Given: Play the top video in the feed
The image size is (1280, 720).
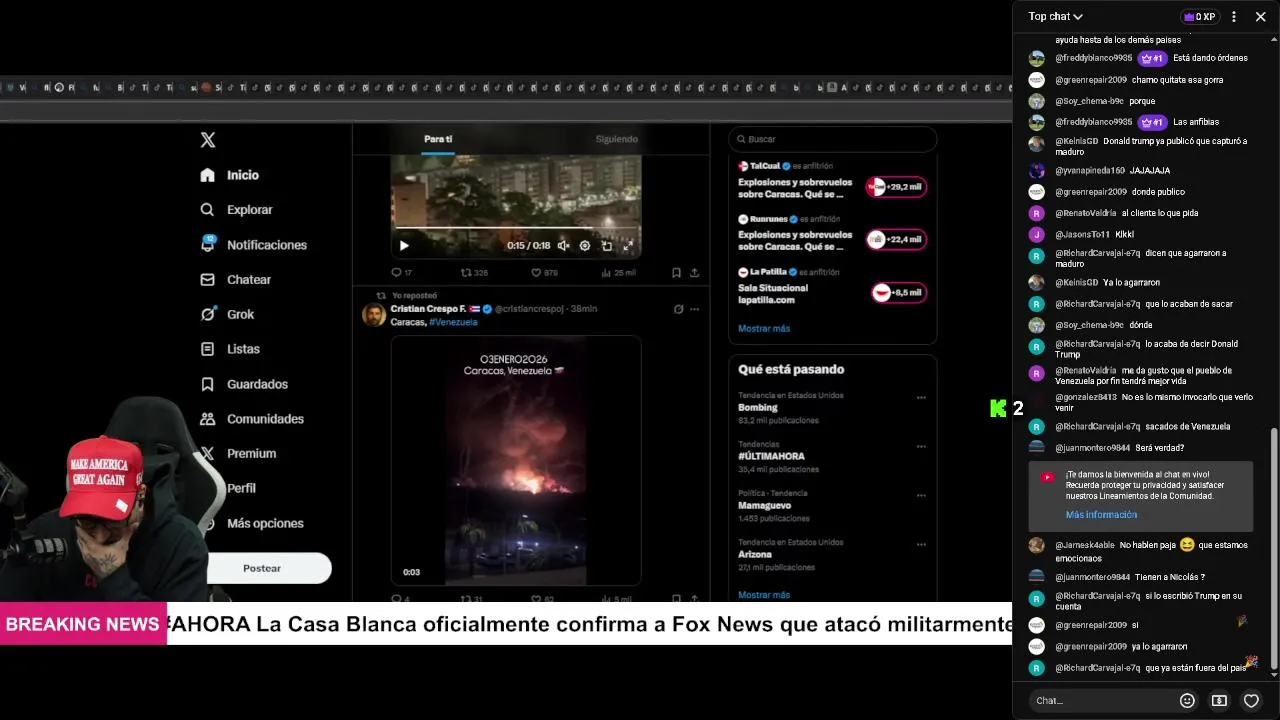Looking at the screenshot, I should 404,245.
